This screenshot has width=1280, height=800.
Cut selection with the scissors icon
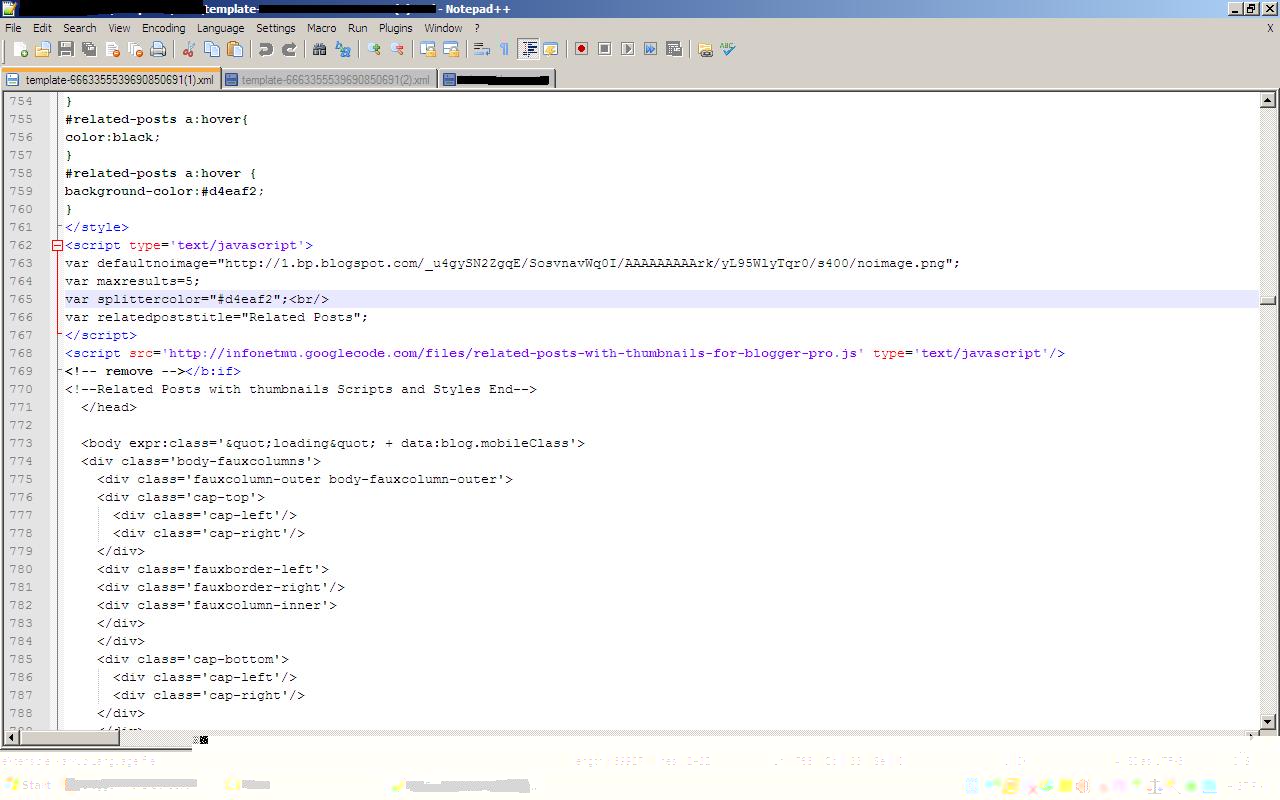pyautogui.click(x=188, y=49)
